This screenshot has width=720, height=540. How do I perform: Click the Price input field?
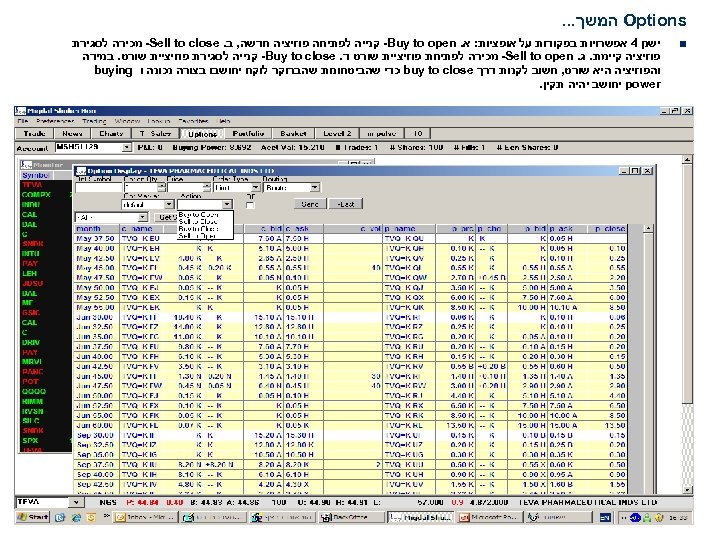(185, 188)
